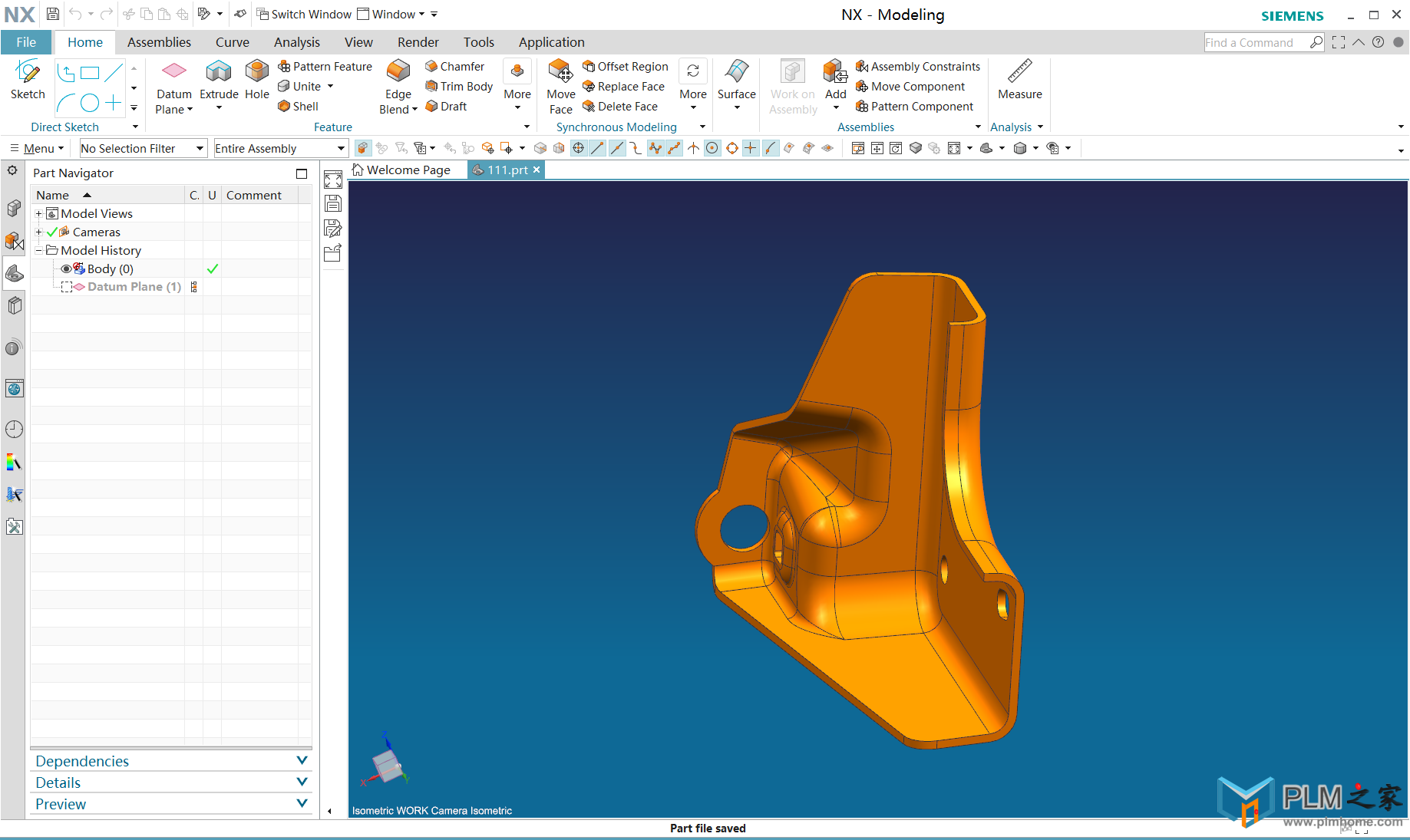Viewport: 1410px width, 840px height.
Task: Open the Extrude tool
Action: (219, 80)
